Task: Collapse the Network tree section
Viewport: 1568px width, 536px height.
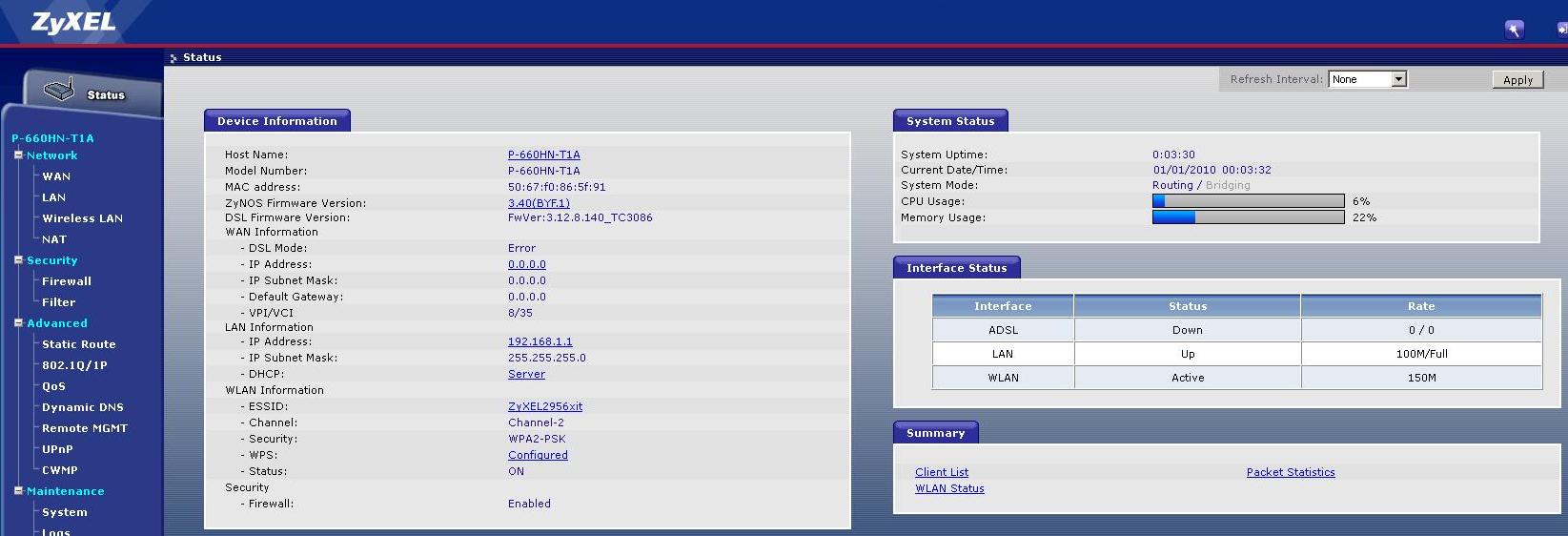Action: click(x=18, y=155)
